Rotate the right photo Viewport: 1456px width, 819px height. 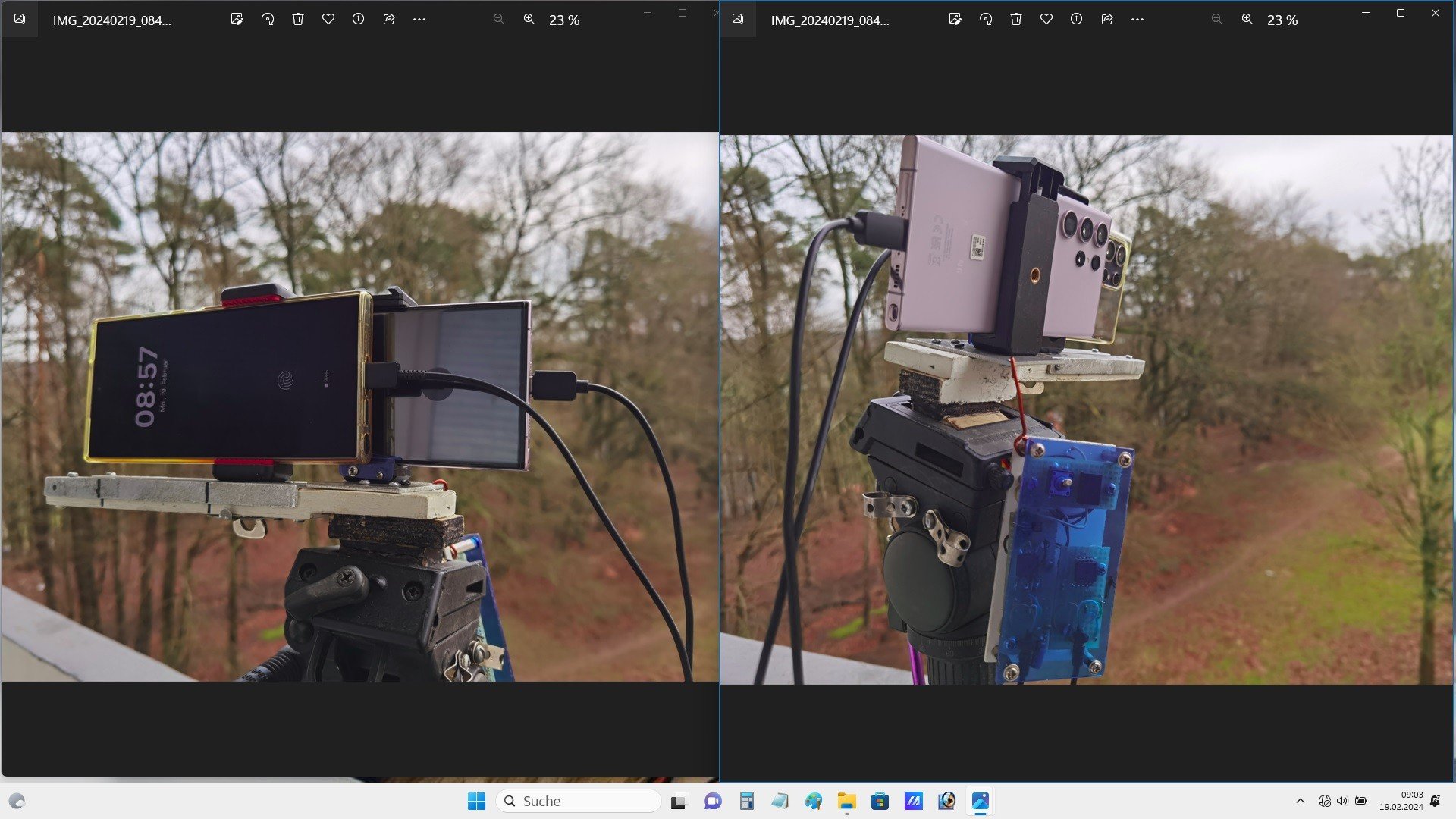point(986,20)
